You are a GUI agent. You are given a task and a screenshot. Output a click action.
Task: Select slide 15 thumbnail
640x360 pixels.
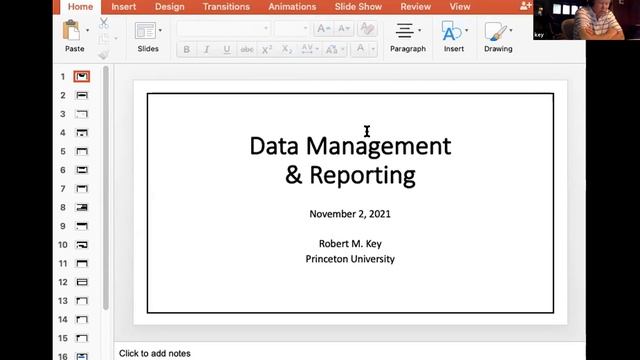click(82, 338)
